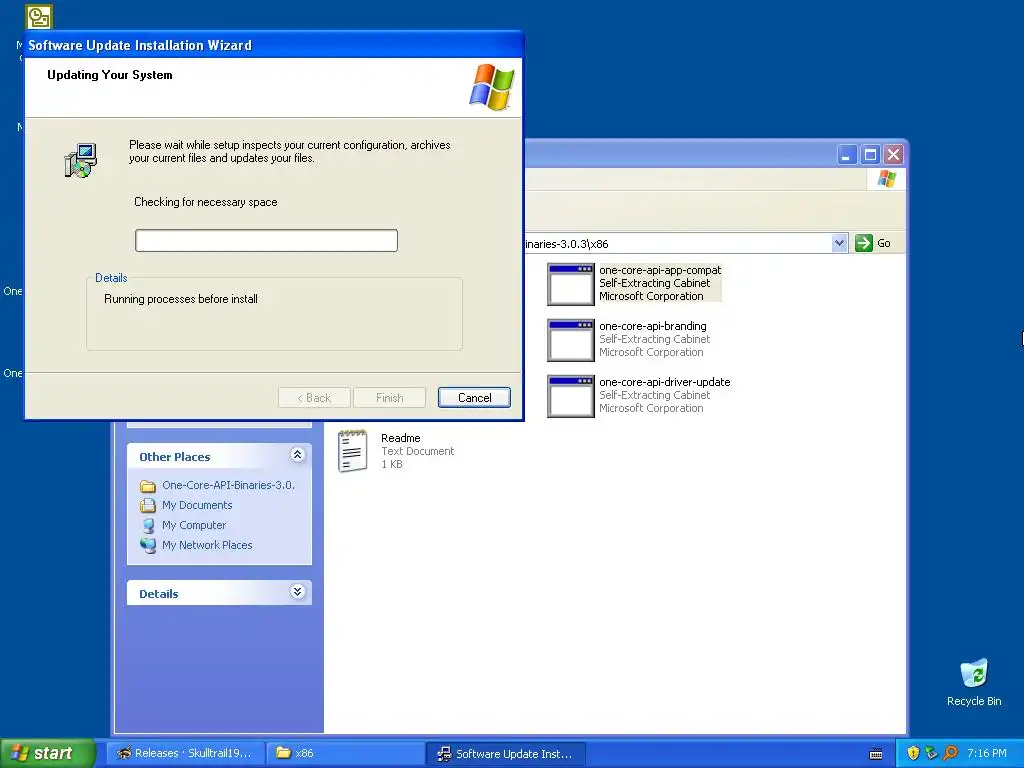1024x768 pixels.
Task: Click the My Documents icon in the sidebar
Action: coord(148,505)
